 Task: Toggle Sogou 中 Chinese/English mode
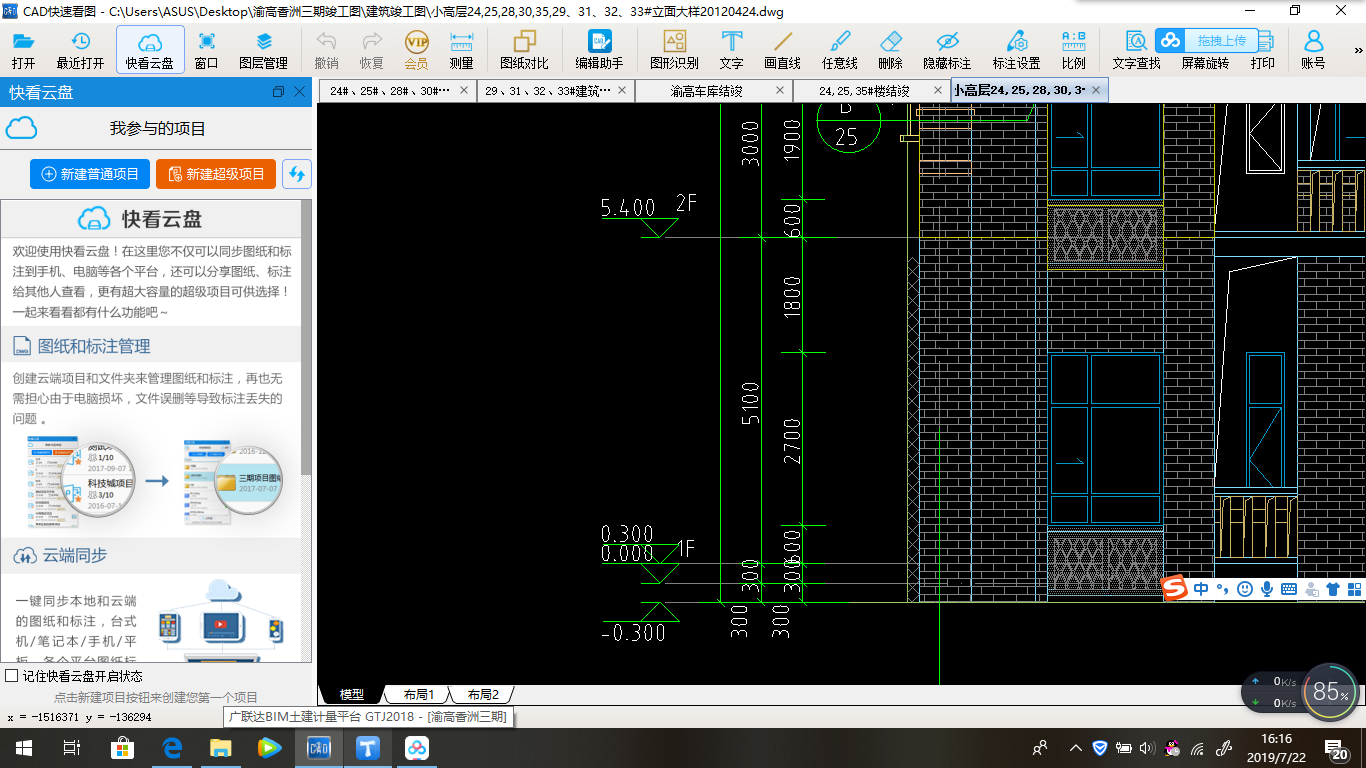(1201, 589)
